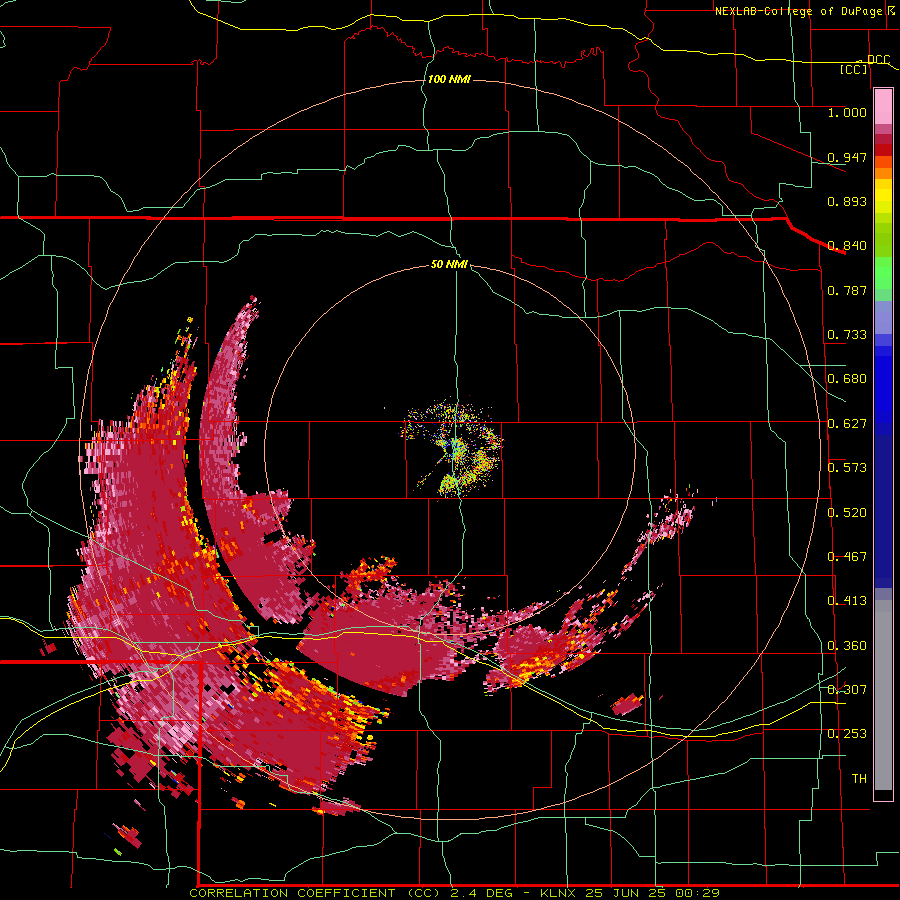Screen dimensions: 900x900
Task: Click the 0.680 legend value
Action: [847, 379]
